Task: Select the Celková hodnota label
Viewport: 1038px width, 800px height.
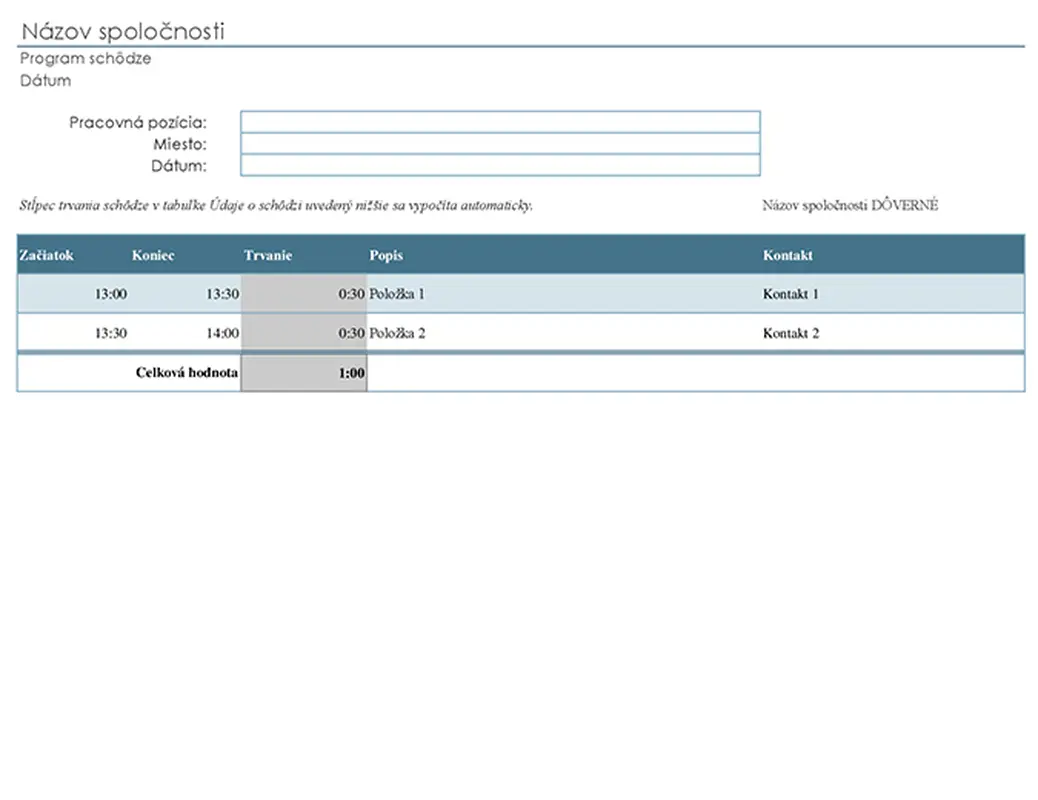Action: click(x=185, y=372)
